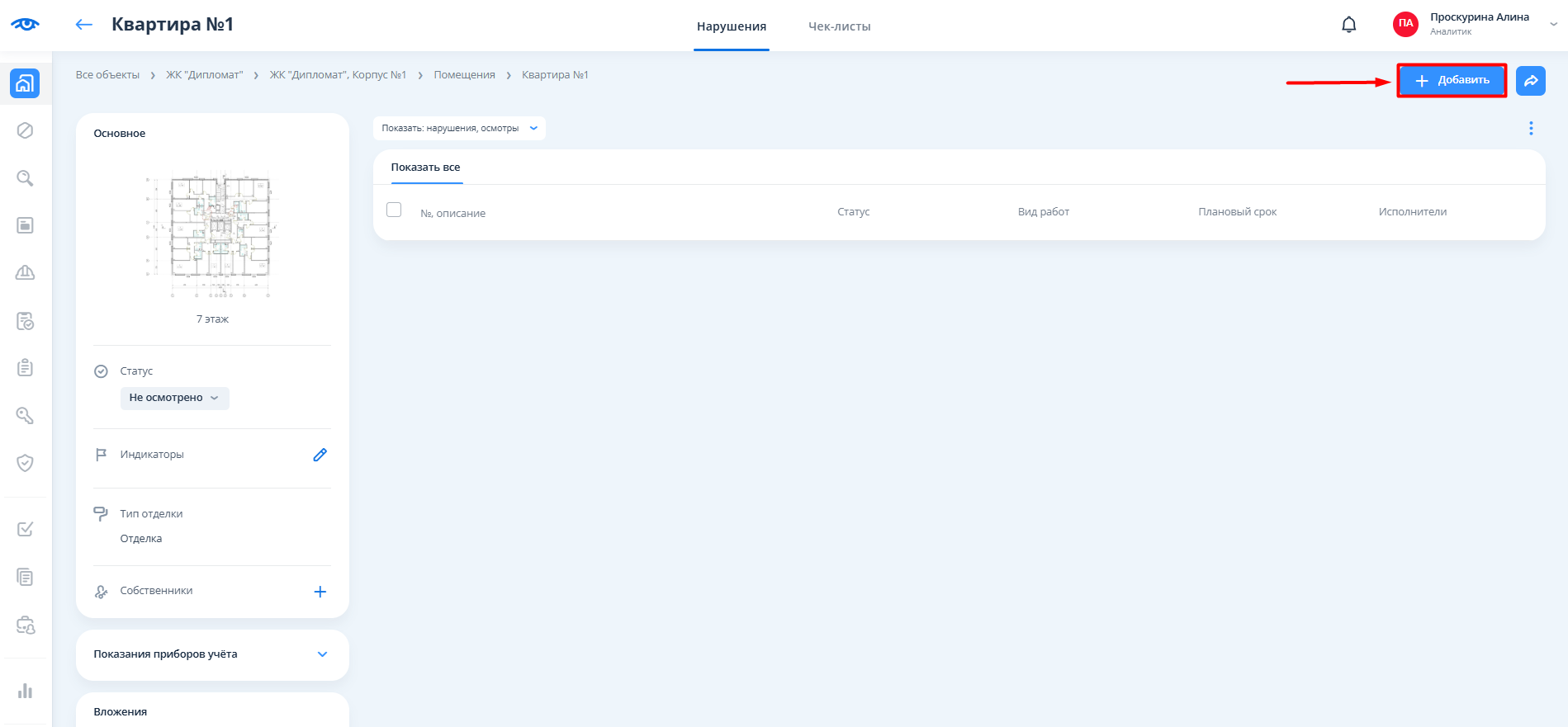Open the user profile menu chevron
Image resolution: width=1568 pixels, height=727 pixels.
[x=1552, y=25]
